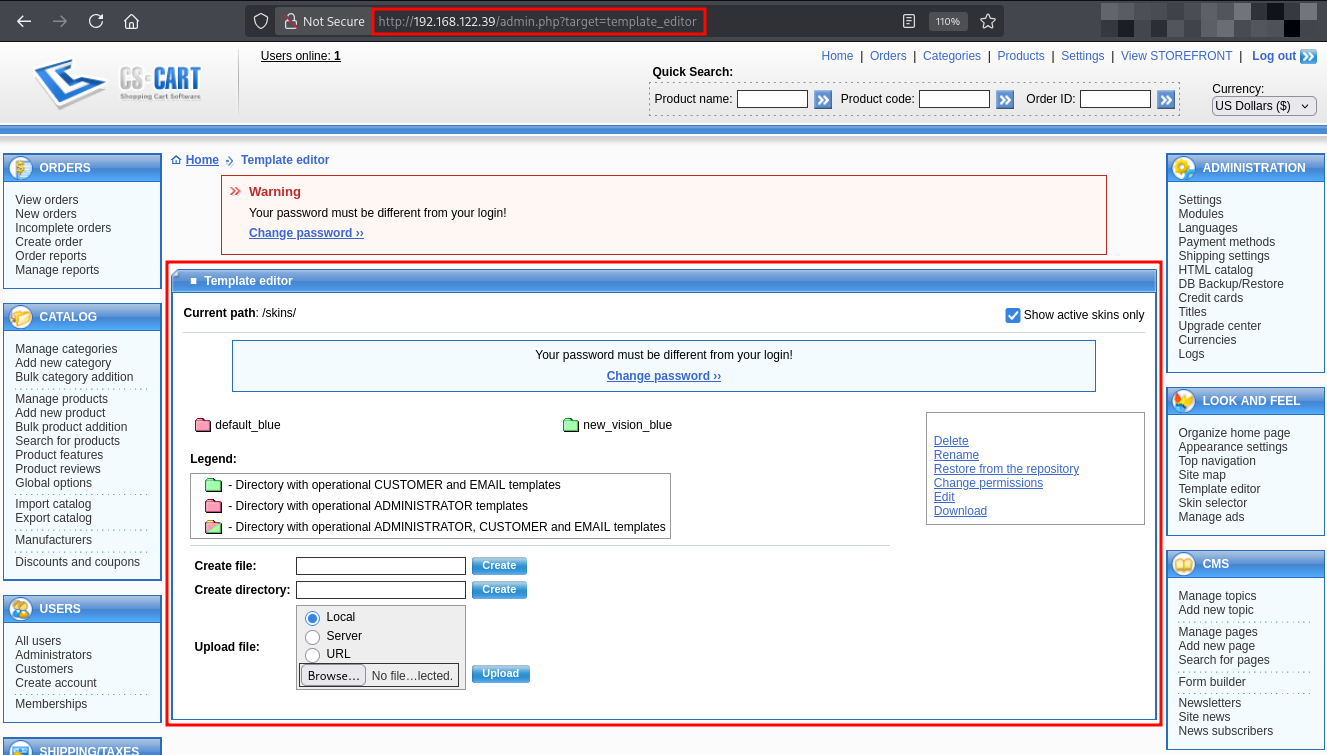Viewport: 1327px width, 755px height.
Task: Click the Not Secure padlock icon
Action: pos(290,21)
